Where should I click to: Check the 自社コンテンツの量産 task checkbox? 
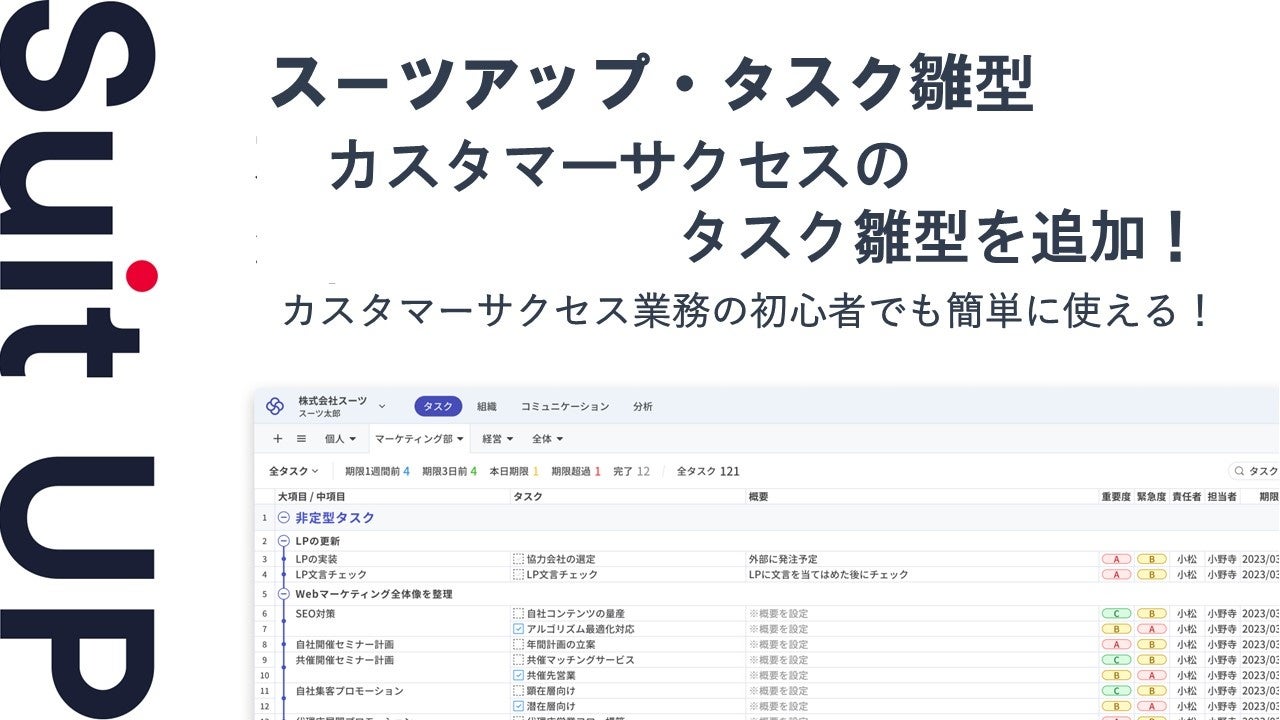click(518, 613)
